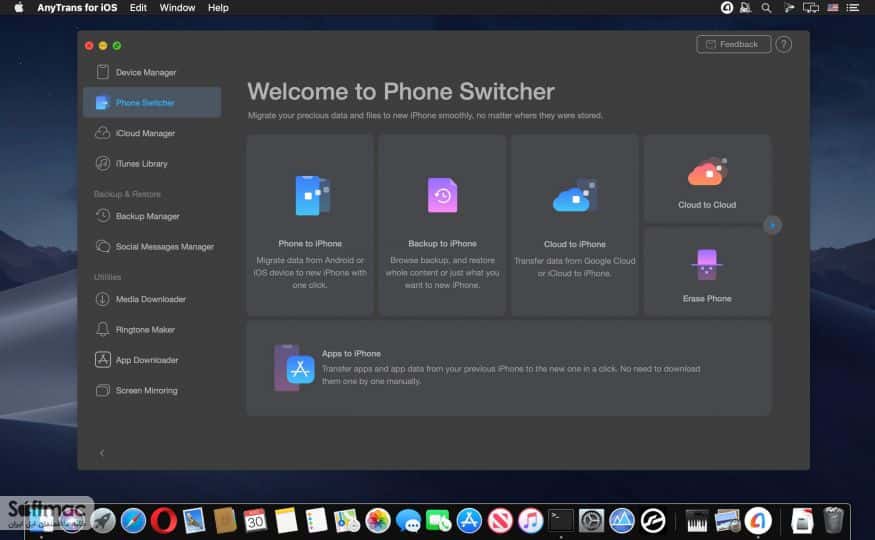This screenshot has width=875, height=540.
Task: Launch Safari from the Dock
Action: click(133, 521)
